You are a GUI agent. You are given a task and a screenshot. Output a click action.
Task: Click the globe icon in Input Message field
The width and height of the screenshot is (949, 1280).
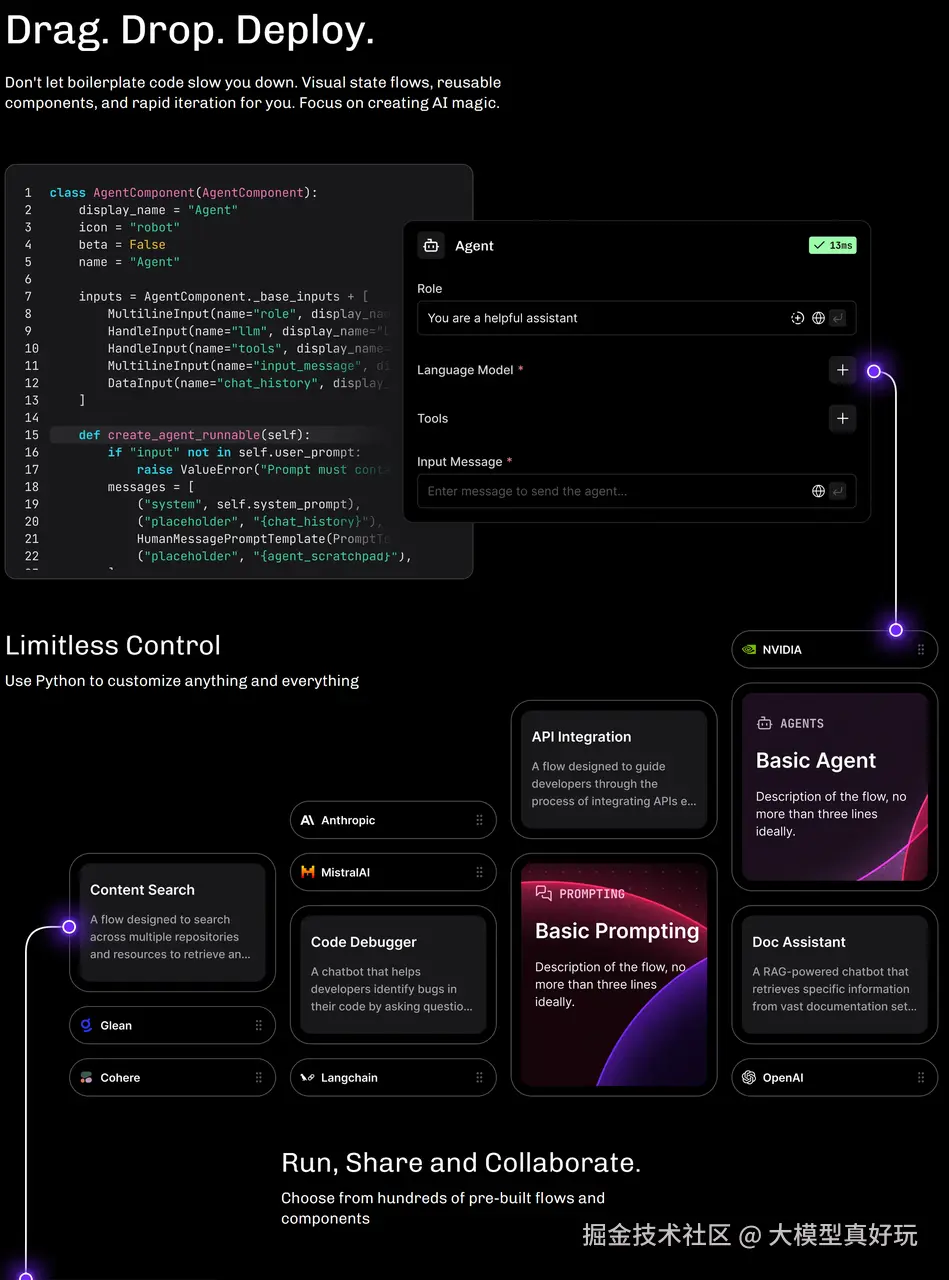pyautogui.click(x=818, y=491)
